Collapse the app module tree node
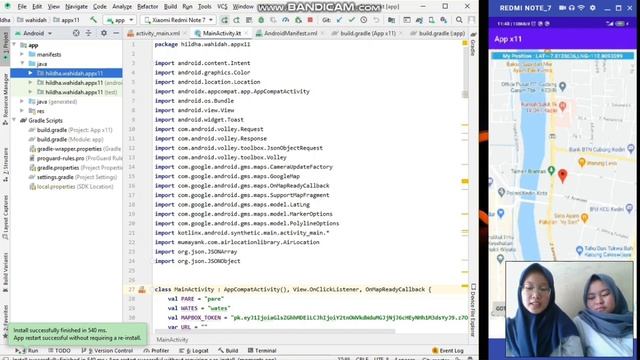This screenshot has height=360, width=640. pyautogui.click(x=15, y=45)
